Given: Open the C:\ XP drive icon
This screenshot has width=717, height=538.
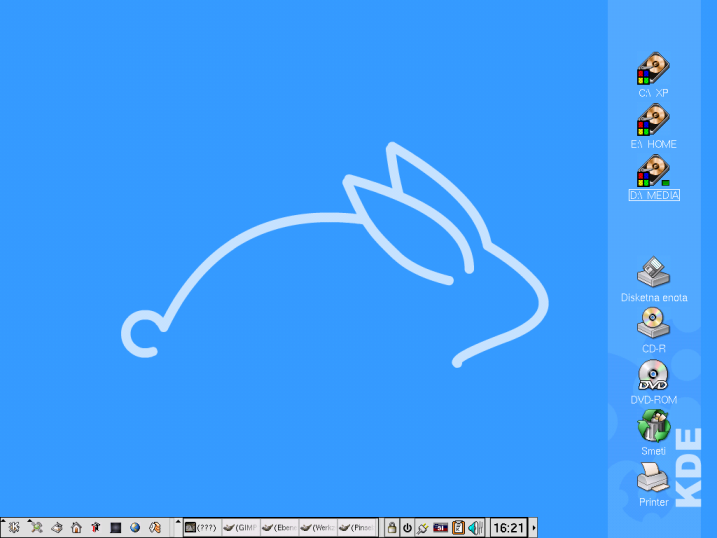Looking at the screenshot, I should tap(653, 69).
